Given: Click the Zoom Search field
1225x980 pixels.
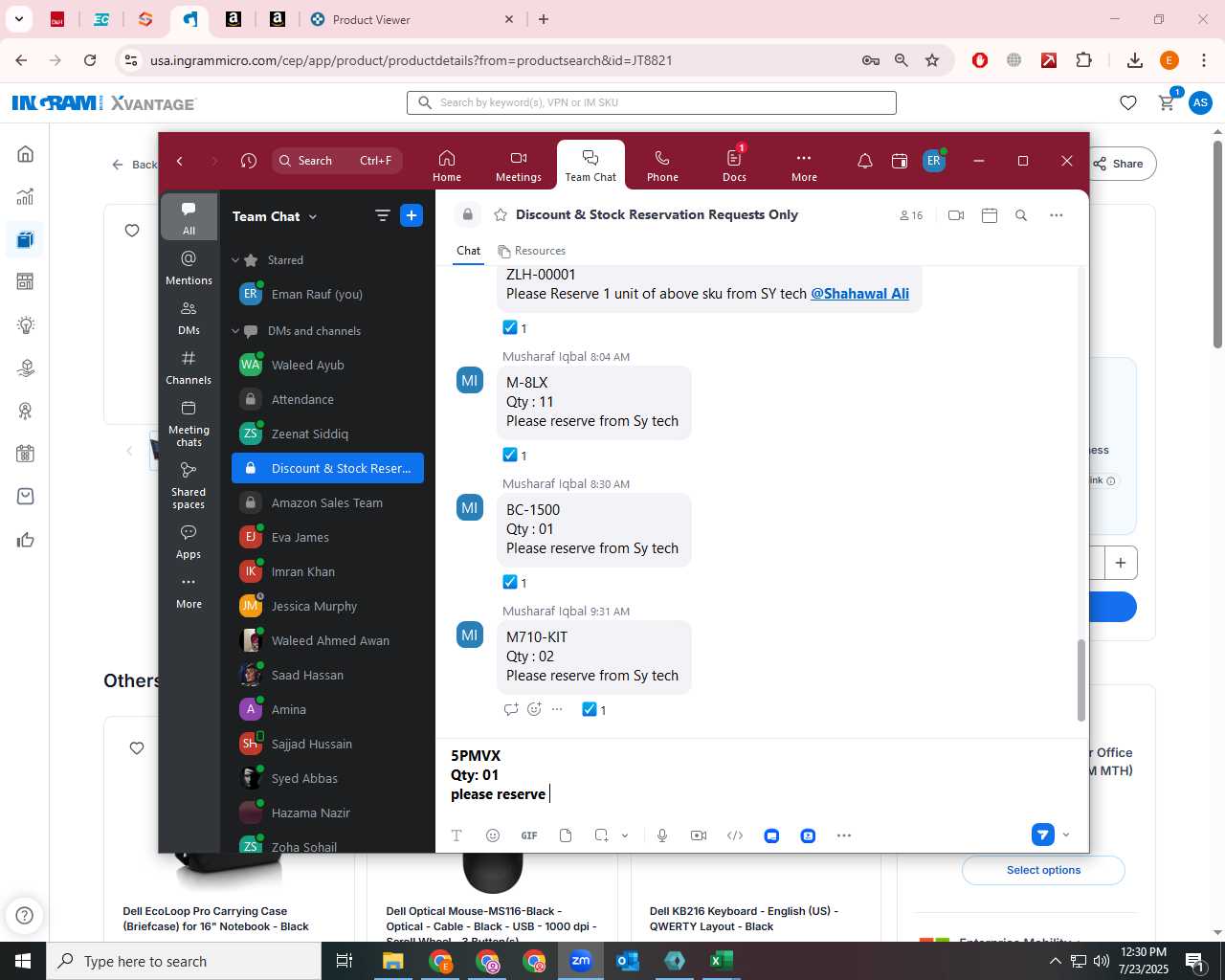Looking at the screenshot, I should tap(337, 161).
